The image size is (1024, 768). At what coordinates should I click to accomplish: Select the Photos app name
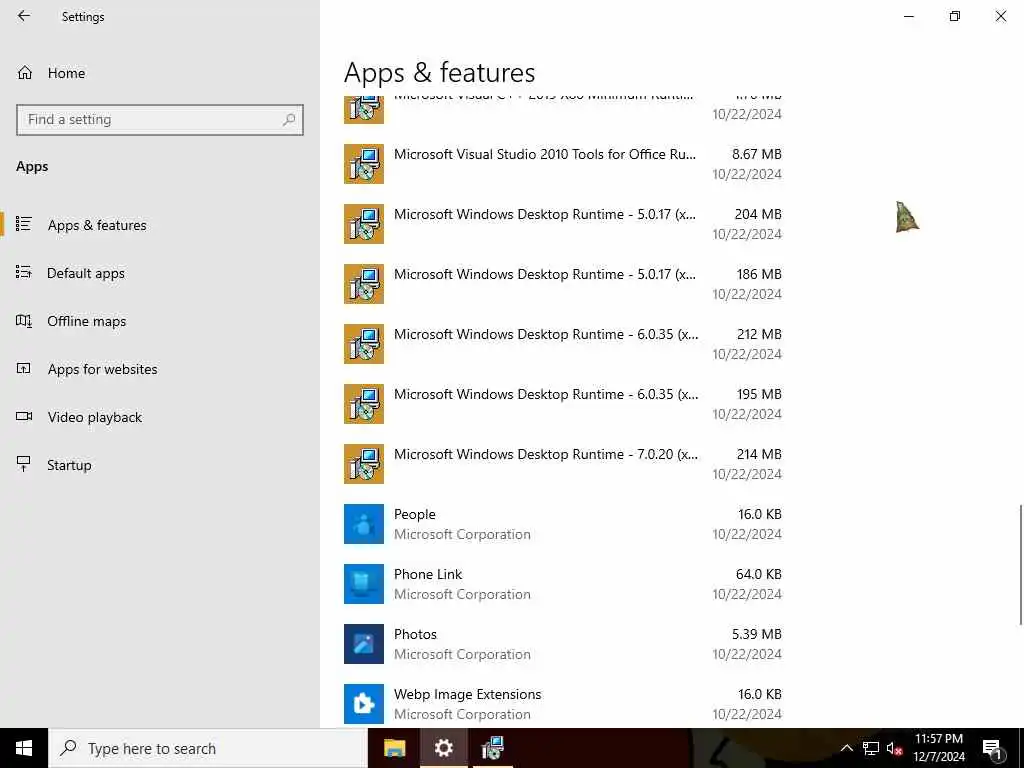pos(415,635)
